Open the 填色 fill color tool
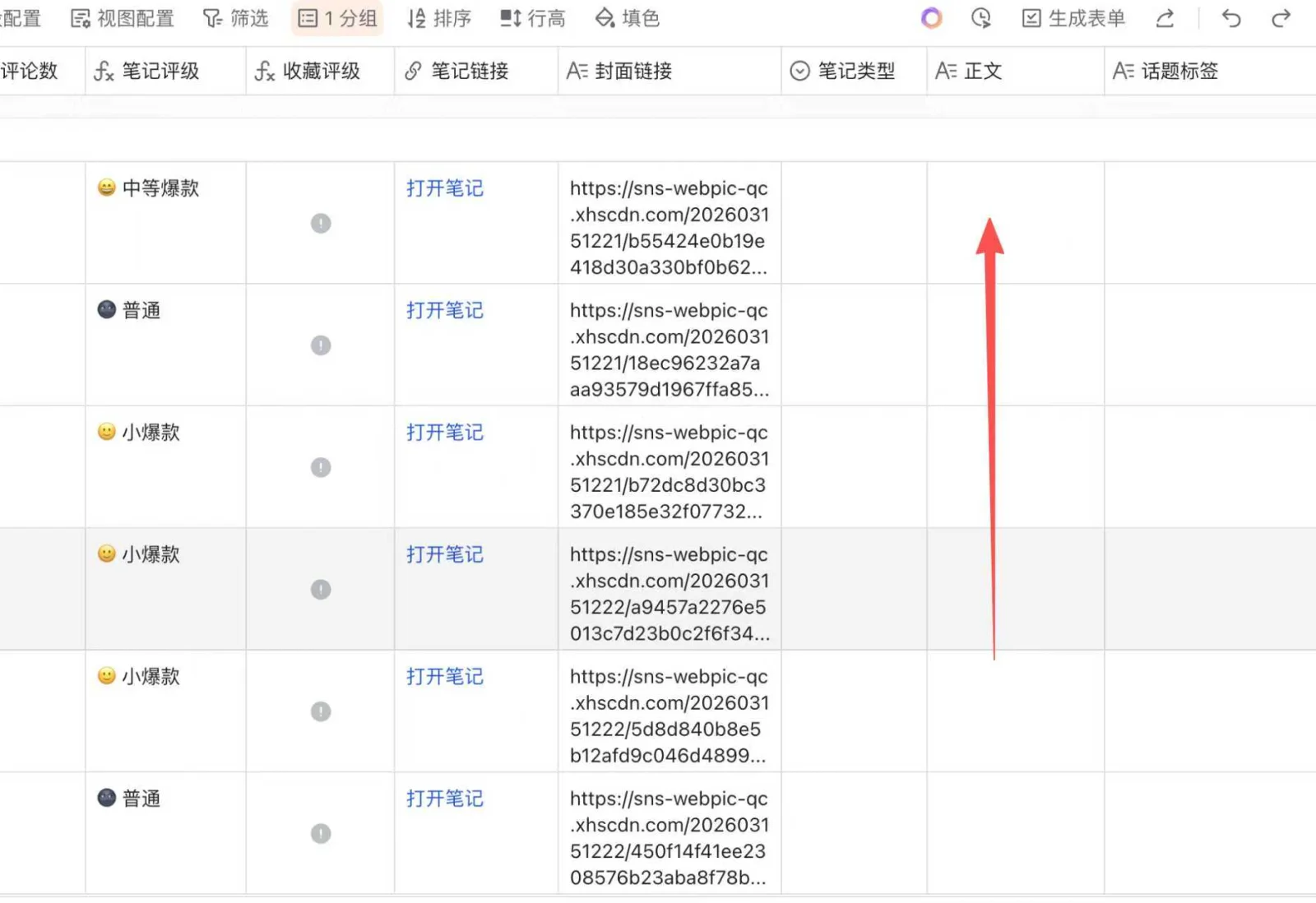The height and width of the screenshot is (903, 1316). 628,18
